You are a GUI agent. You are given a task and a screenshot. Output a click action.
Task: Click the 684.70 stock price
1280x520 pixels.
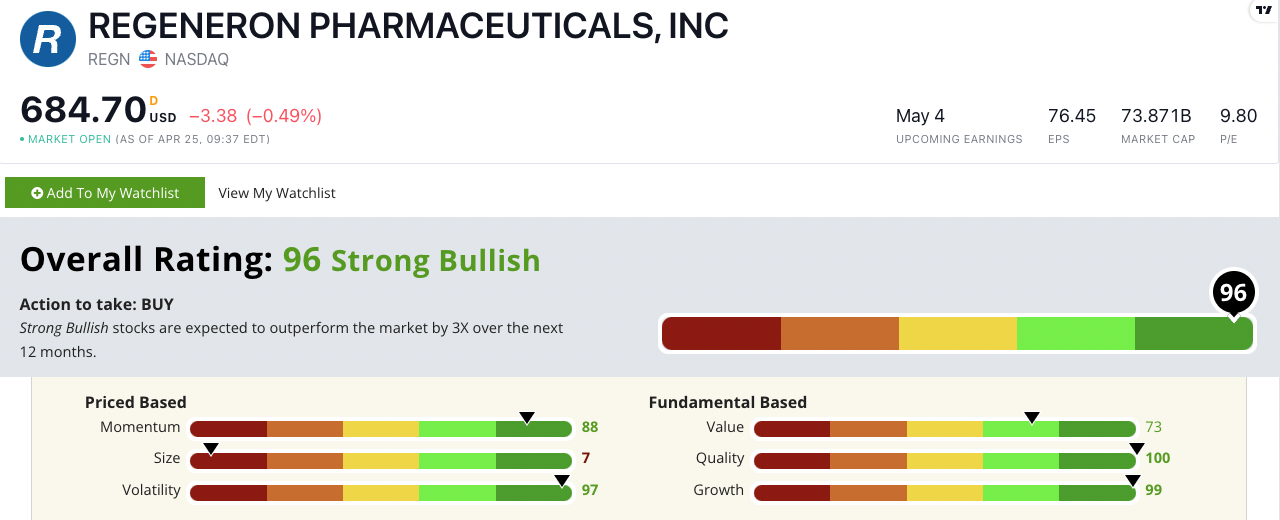click(x=83, y=110)
